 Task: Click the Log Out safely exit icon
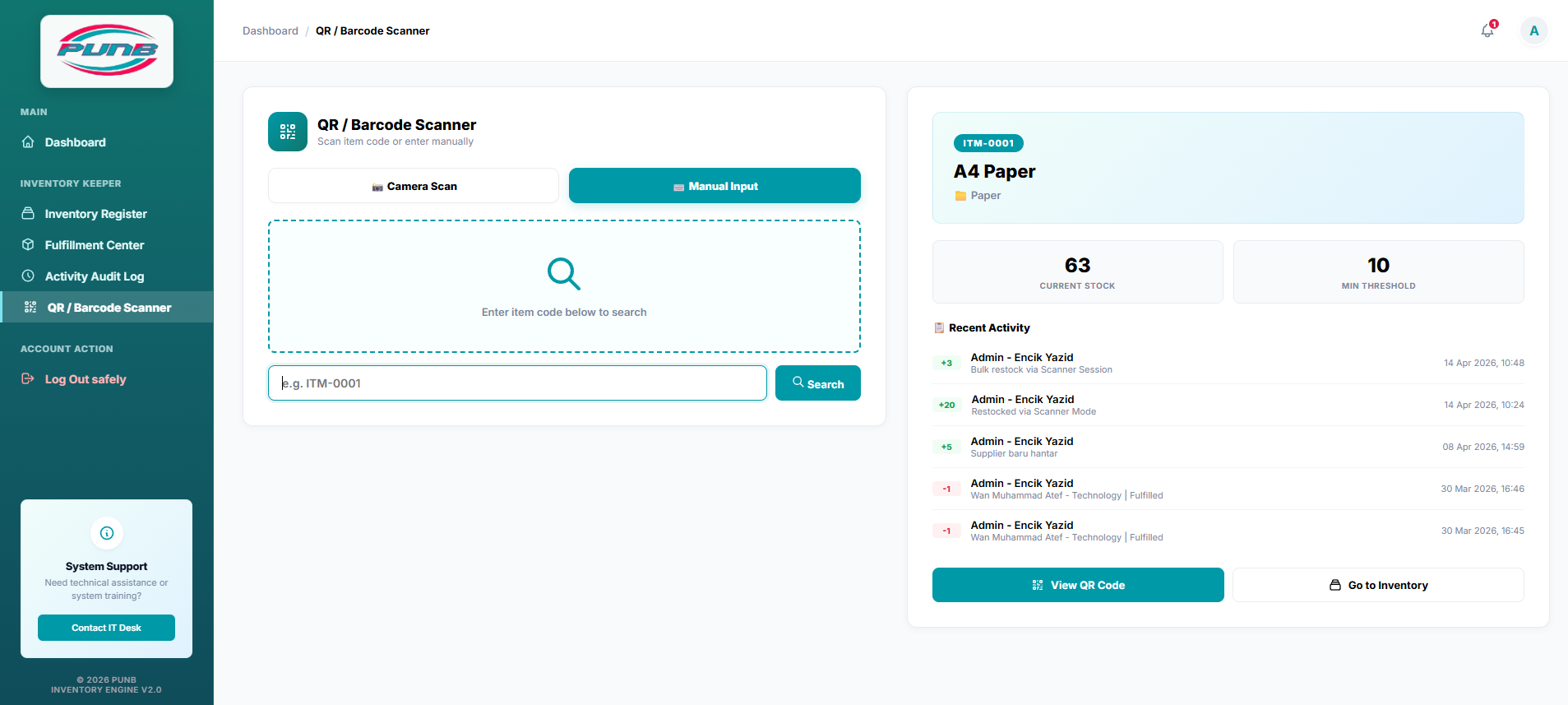tap(28, 379)
